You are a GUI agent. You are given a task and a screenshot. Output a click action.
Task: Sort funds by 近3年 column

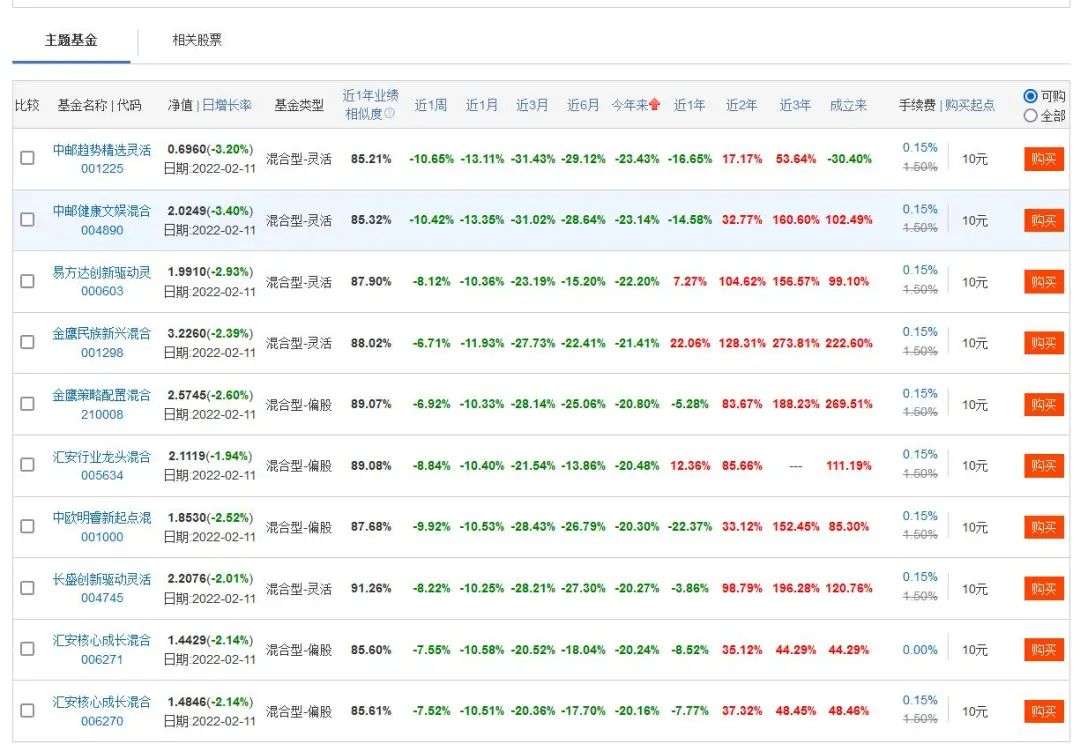pyautogui.click(x=795, y=105)
